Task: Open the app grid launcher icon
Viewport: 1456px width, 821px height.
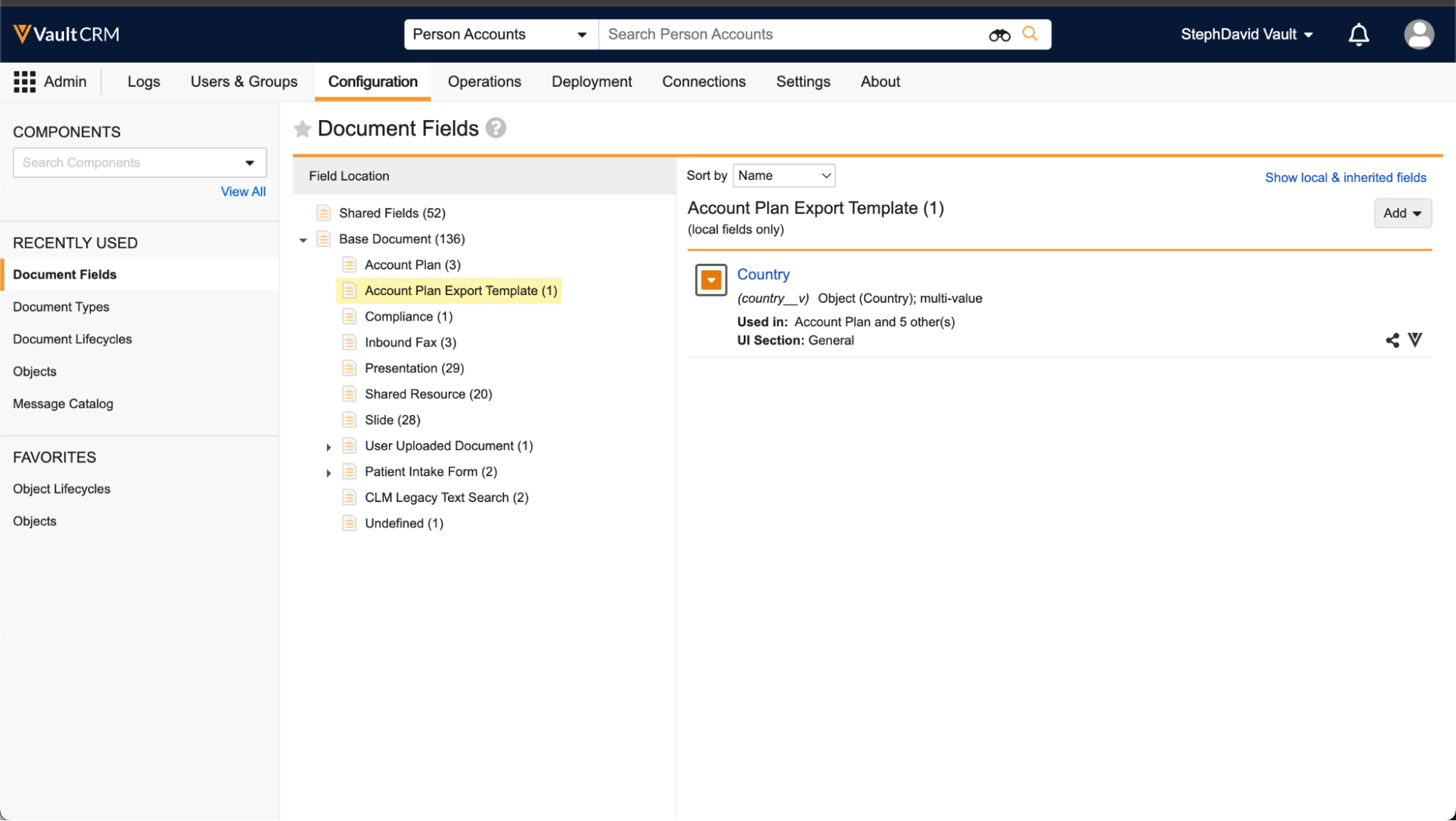Action: (x=25, y=82)
